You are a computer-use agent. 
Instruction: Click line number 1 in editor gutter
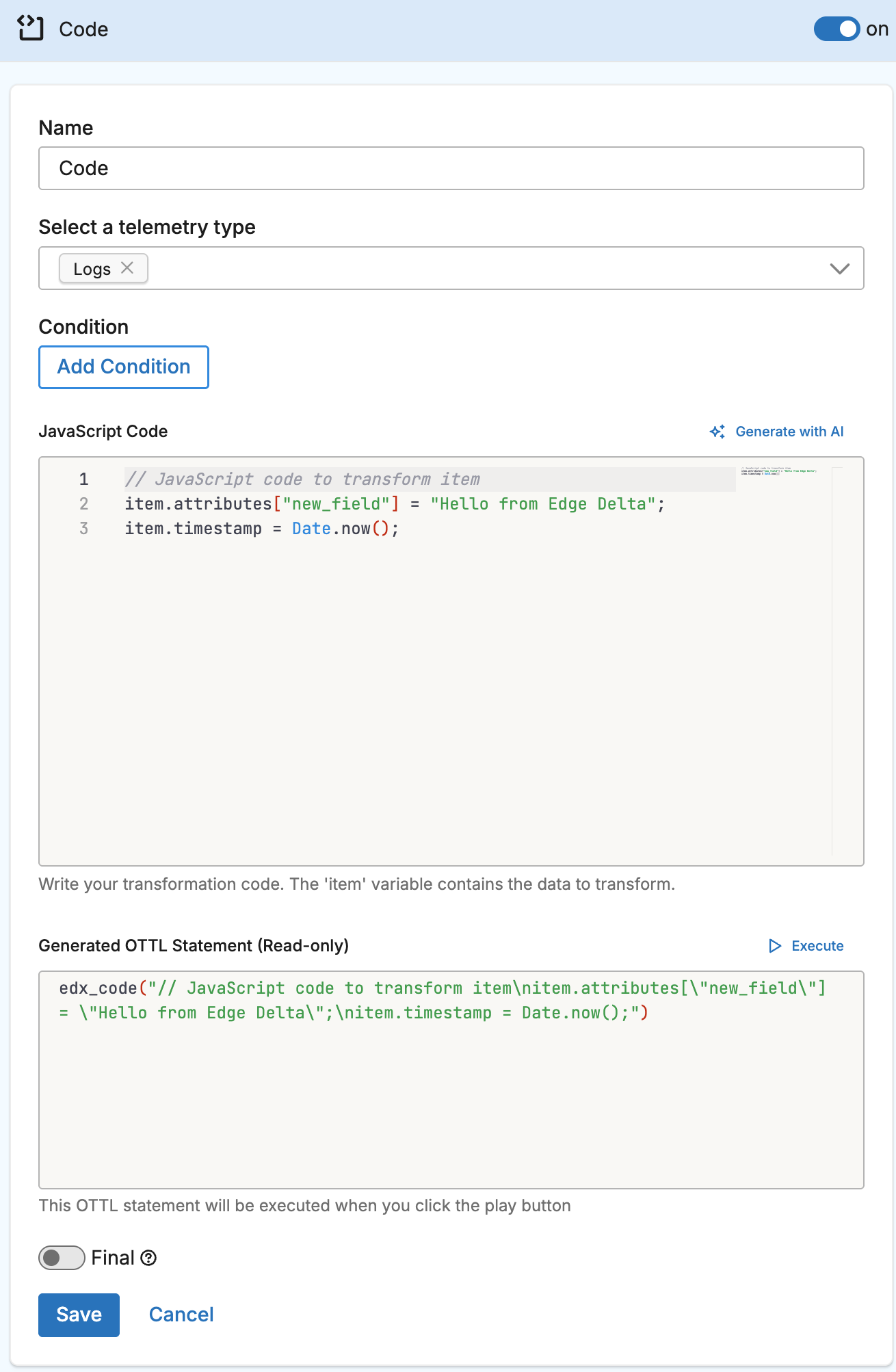point(83,479)
